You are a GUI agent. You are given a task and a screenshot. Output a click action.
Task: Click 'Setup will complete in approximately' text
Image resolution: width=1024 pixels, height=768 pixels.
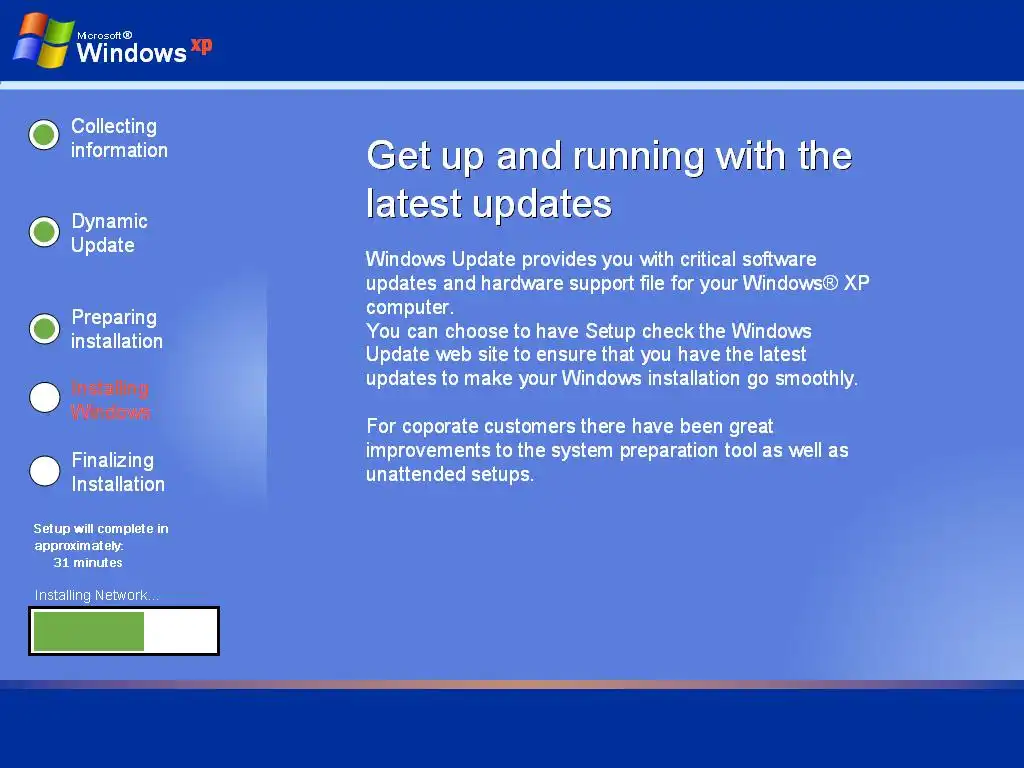click(x=101, y=537)
